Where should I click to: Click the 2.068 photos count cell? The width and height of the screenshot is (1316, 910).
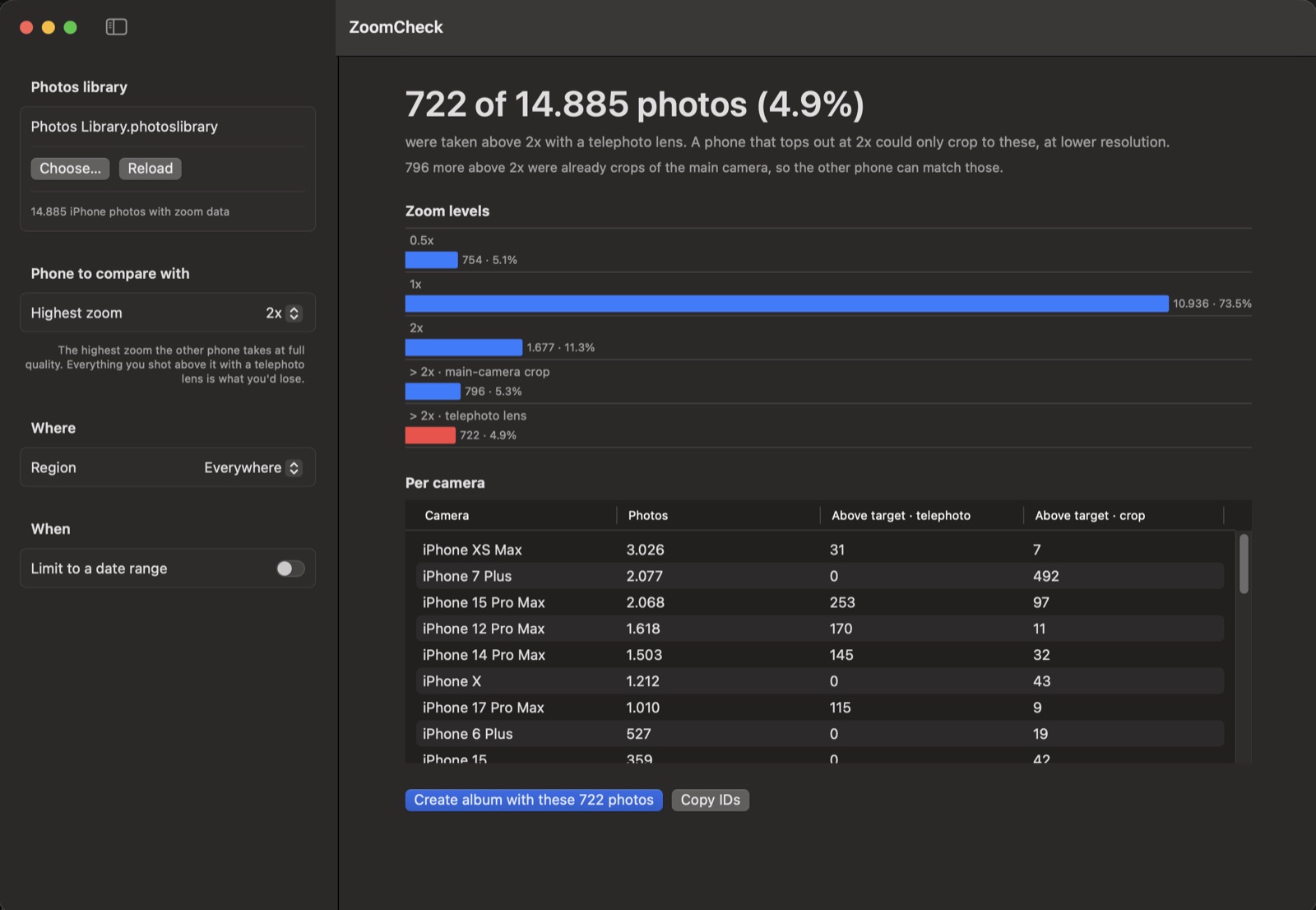(645, 602)
